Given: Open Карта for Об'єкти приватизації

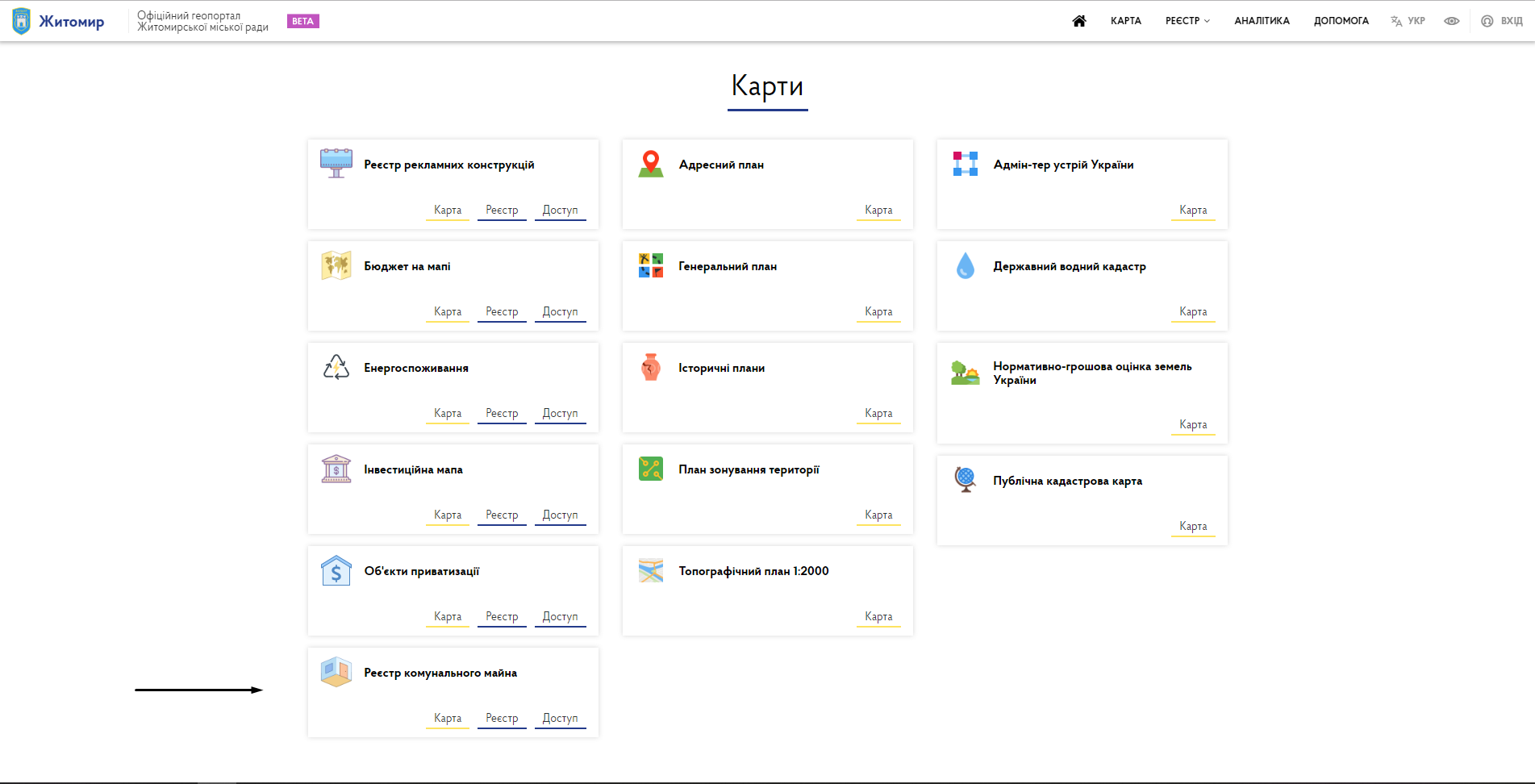Looking at the screenshot, I should [448, 617].
